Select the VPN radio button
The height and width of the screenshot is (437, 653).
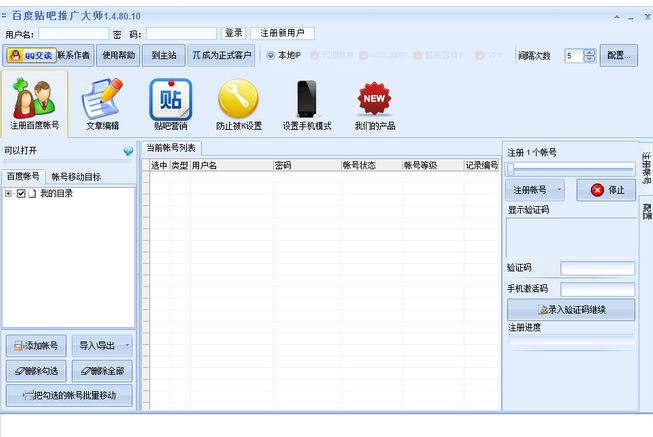point(480,55)
